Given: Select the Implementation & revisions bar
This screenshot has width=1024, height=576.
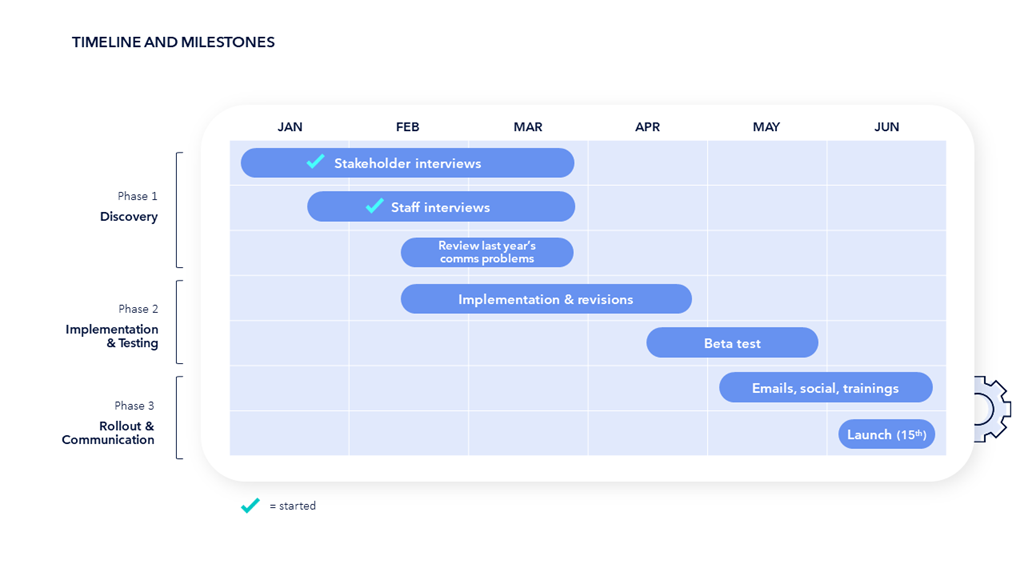Looking at the screenshot, I should pos(546,299).
